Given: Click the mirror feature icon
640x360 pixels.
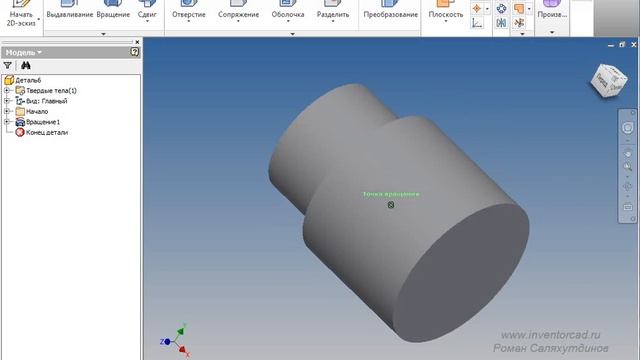Looking at the screenshot, I should coord(501,22).
